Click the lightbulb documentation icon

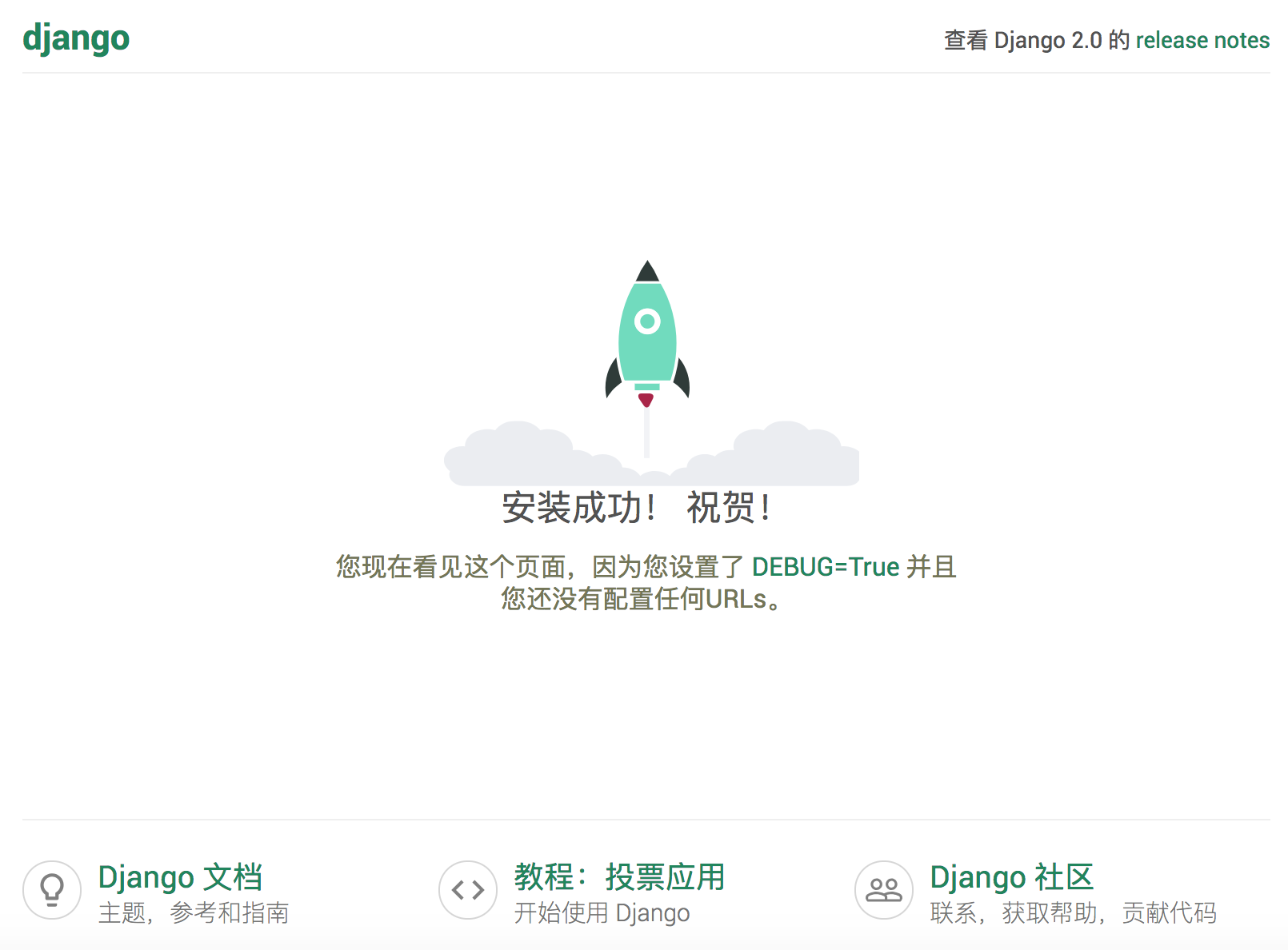(52, 889)
